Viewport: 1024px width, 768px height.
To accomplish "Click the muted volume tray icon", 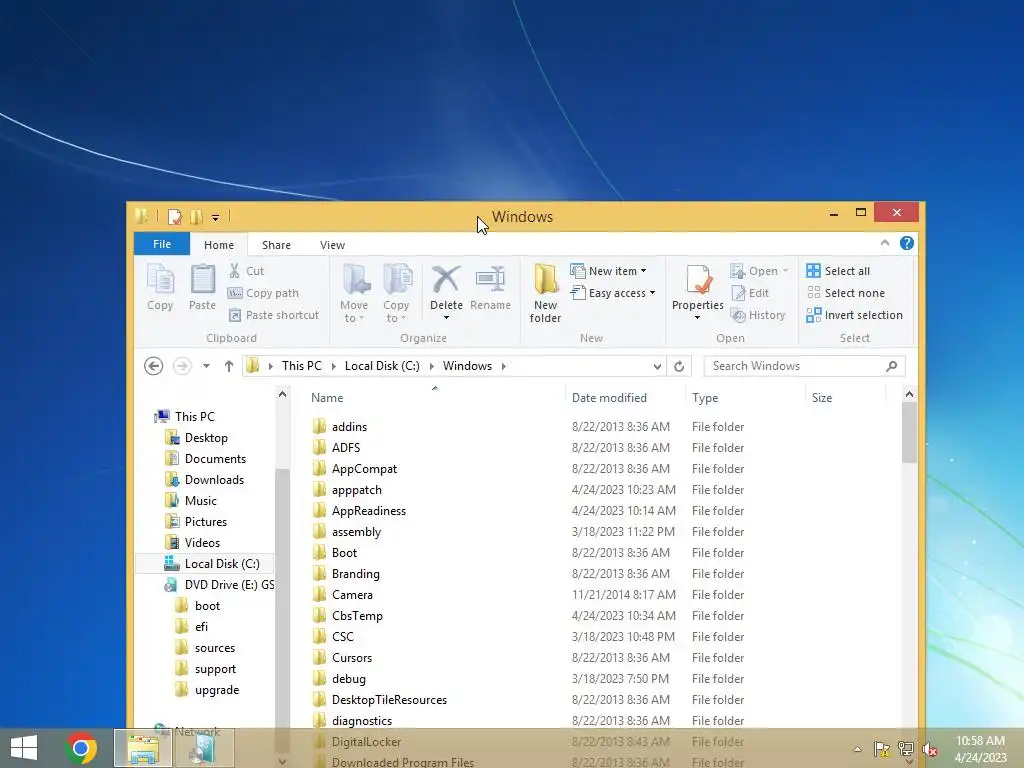I will pos(930,750).
